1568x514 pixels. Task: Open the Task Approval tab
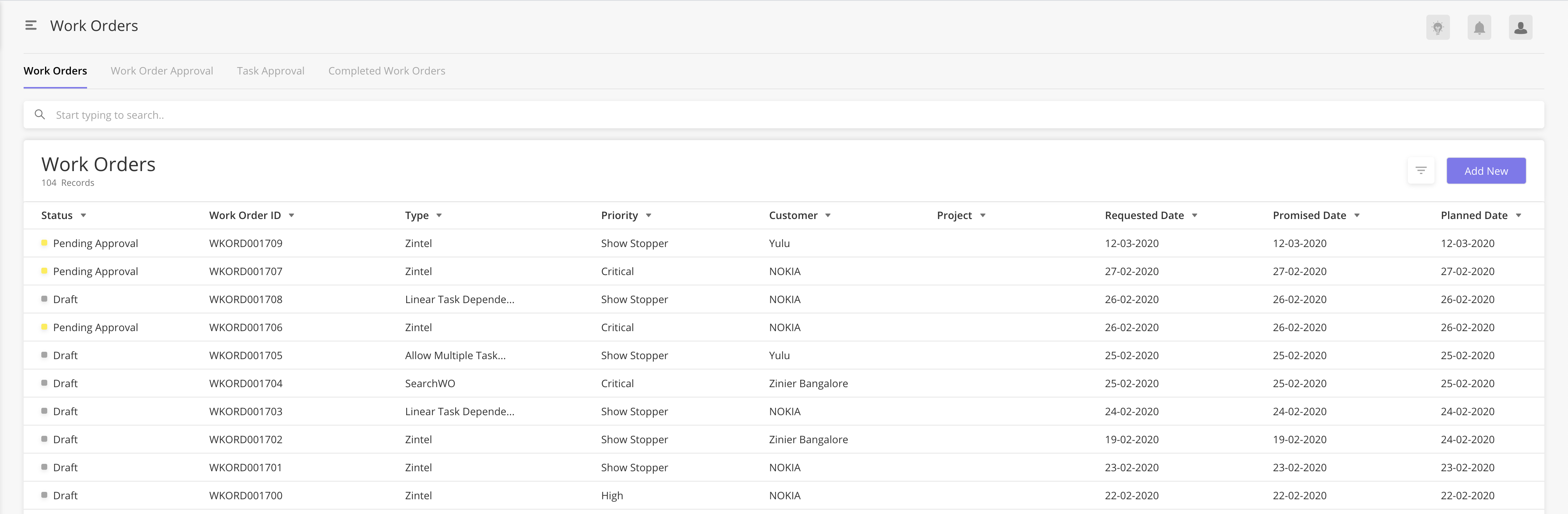pos(271,71)
